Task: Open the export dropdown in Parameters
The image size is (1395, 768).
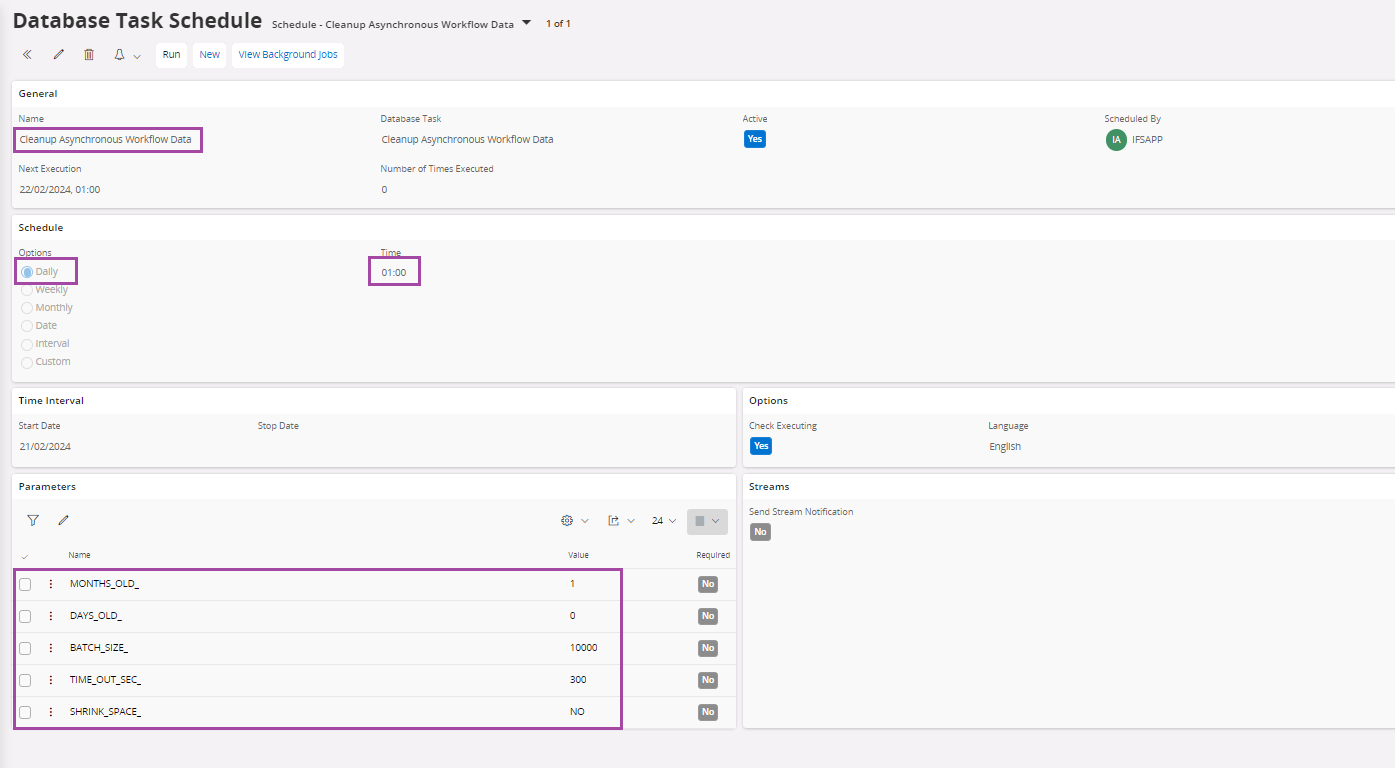Action: 621,521
